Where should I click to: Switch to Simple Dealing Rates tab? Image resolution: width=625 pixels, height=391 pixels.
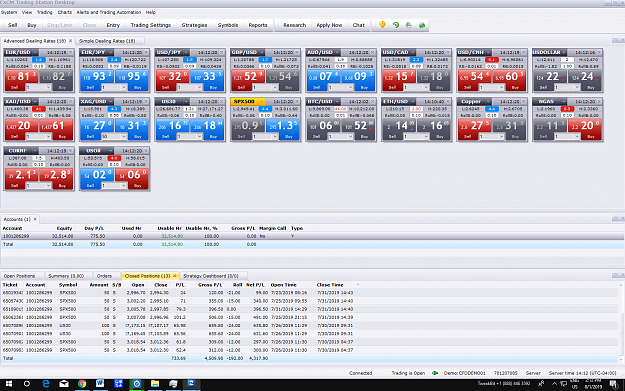107,41
